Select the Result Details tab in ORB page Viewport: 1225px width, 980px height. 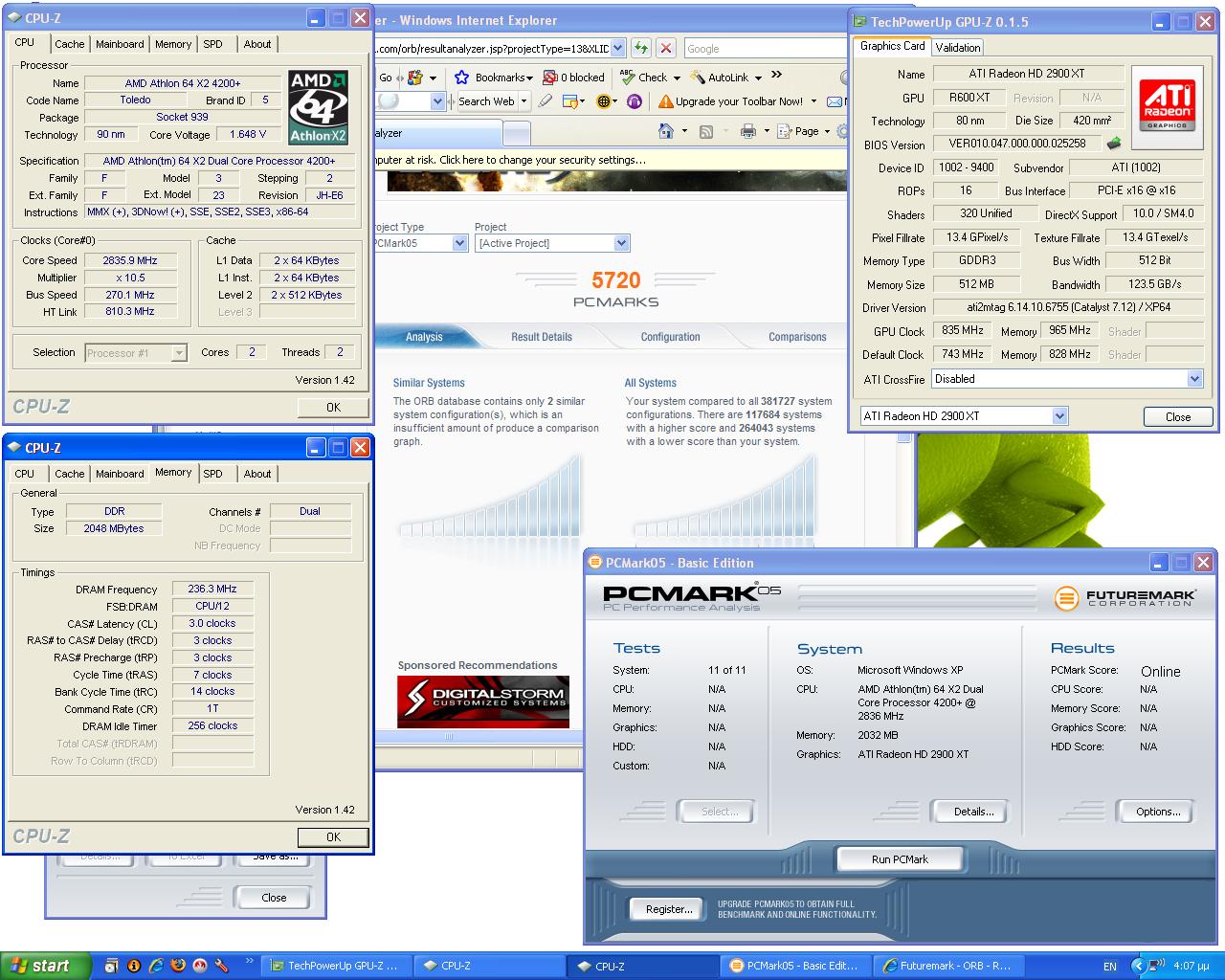tap(542, 337)
